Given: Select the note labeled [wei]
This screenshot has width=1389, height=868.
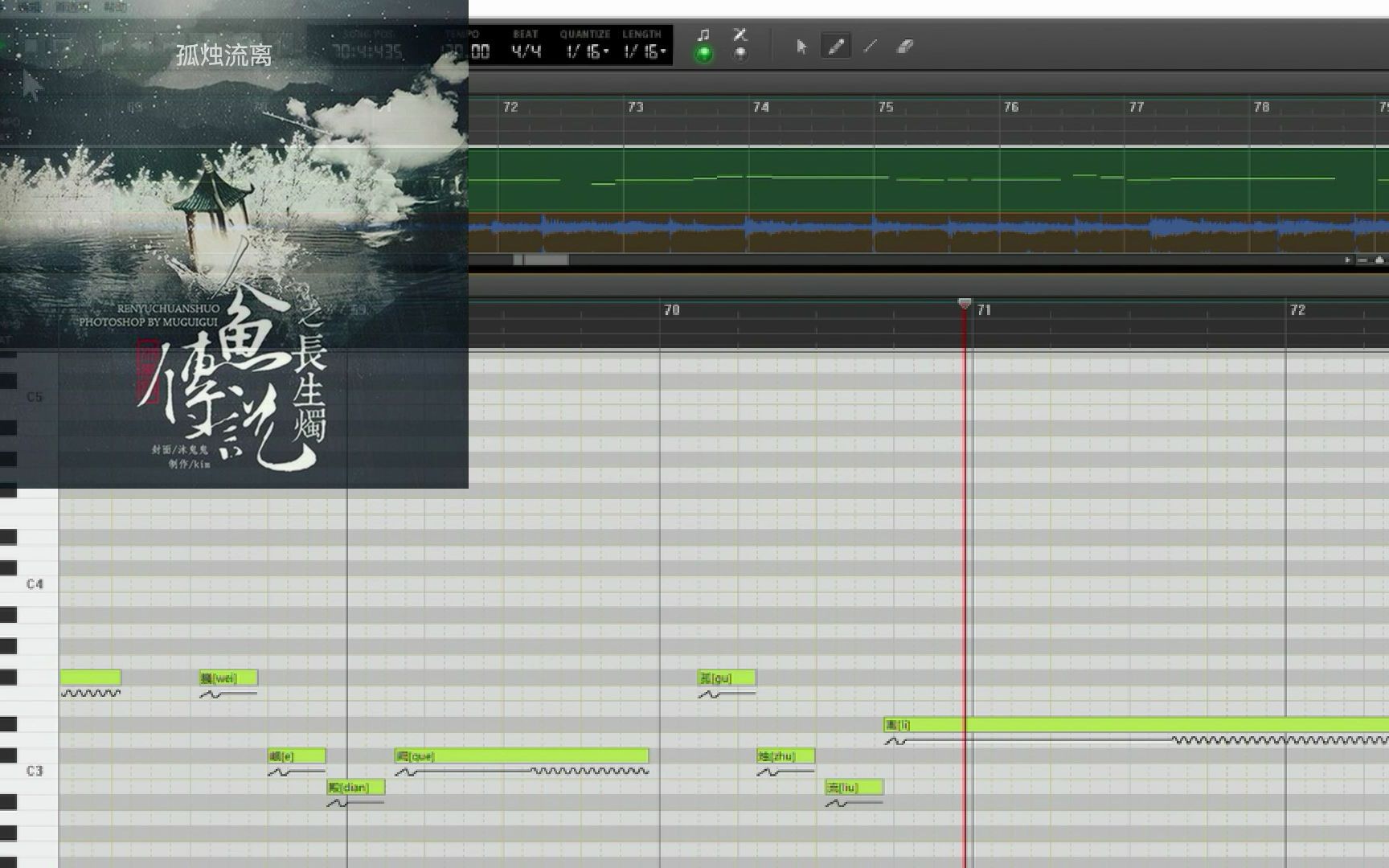Looking at the screenshot, I should 228,678.
